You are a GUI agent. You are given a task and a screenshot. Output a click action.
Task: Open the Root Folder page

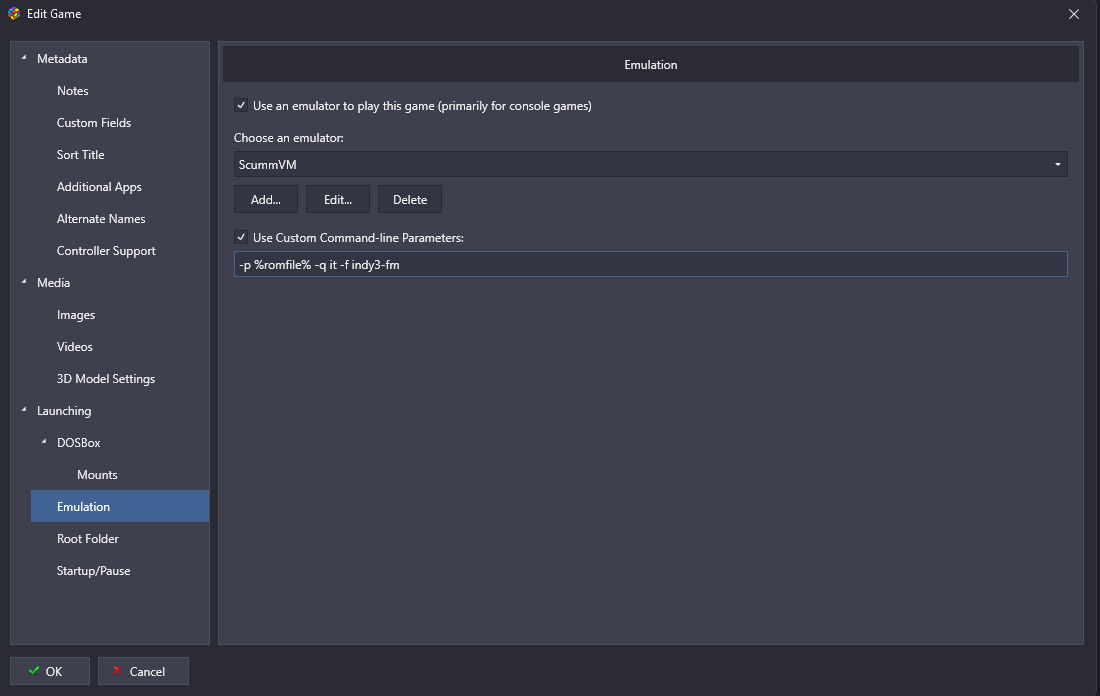88,539
